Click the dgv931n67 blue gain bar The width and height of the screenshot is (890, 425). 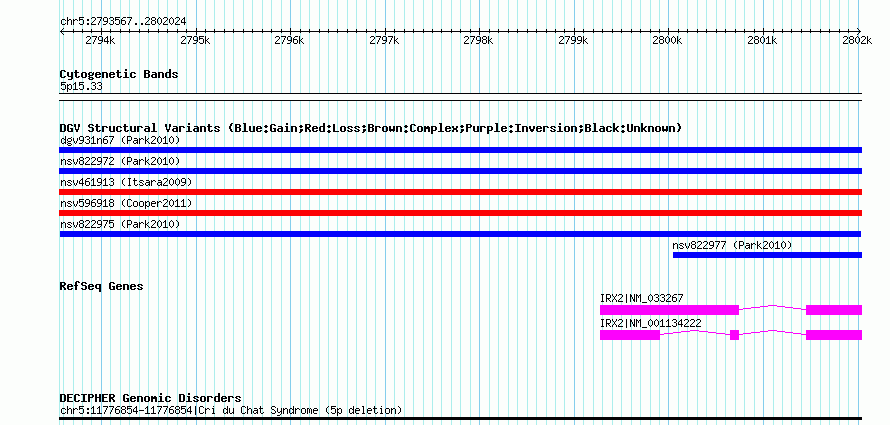[460, 150]
